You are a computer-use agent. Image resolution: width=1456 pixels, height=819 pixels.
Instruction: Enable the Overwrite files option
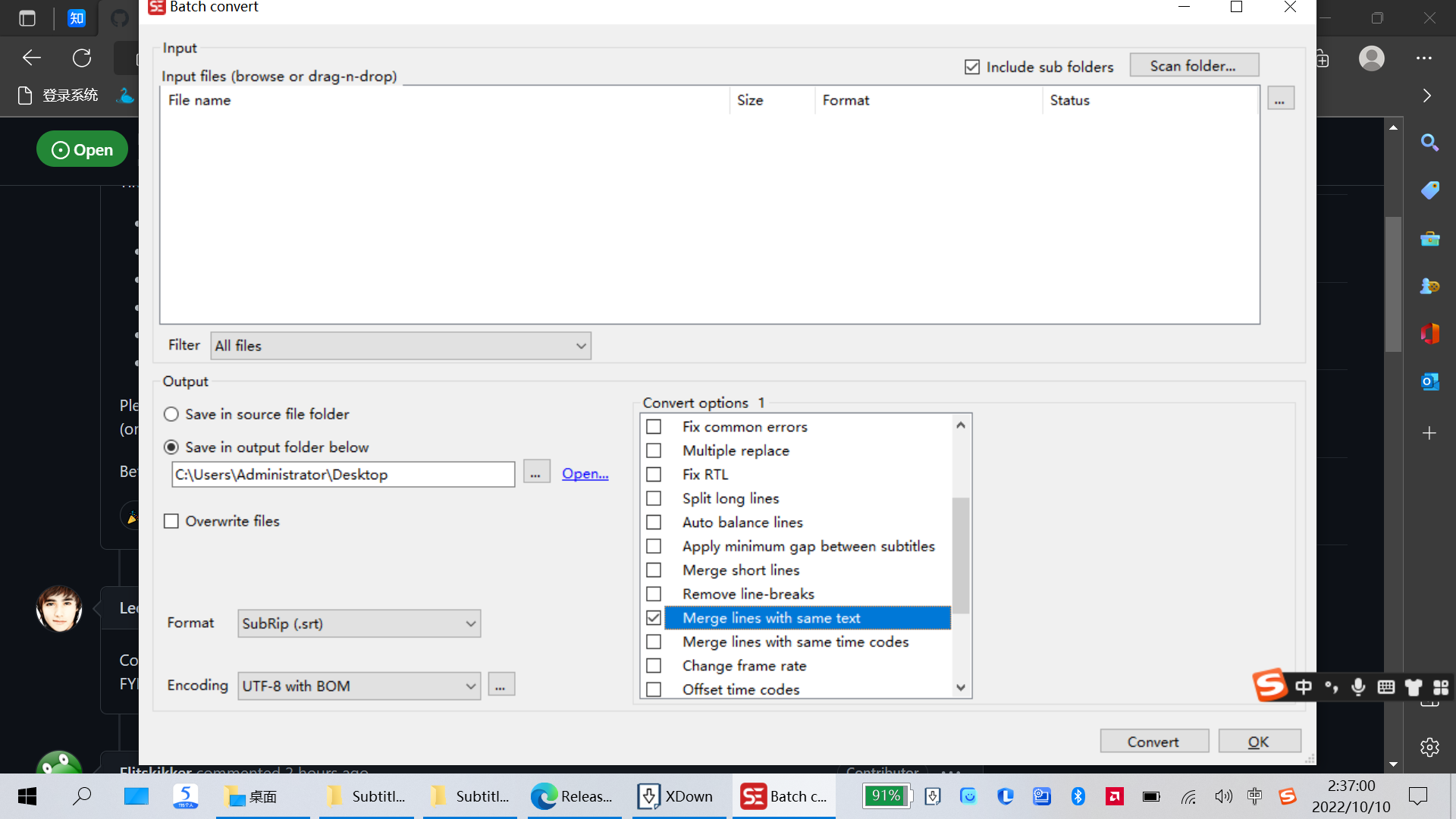[171, 521]
